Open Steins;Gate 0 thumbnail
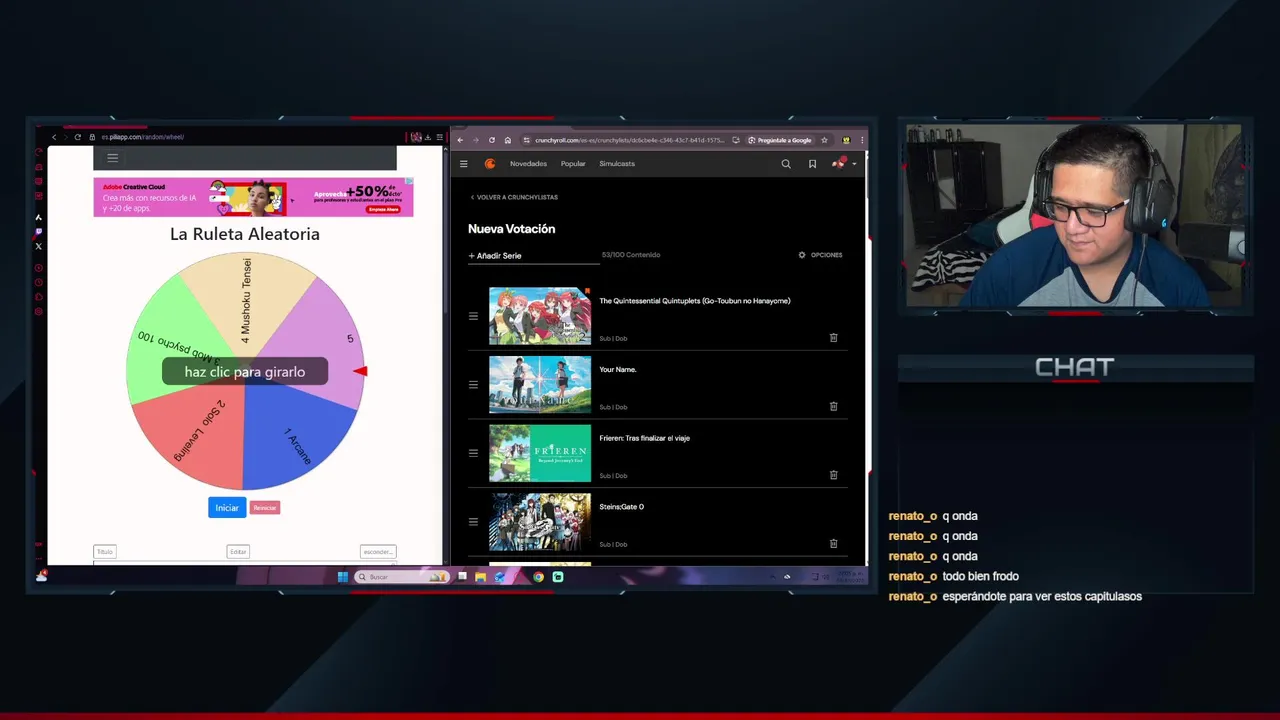Viewport: 1280px width, 720px height. [x=540, y=522]
